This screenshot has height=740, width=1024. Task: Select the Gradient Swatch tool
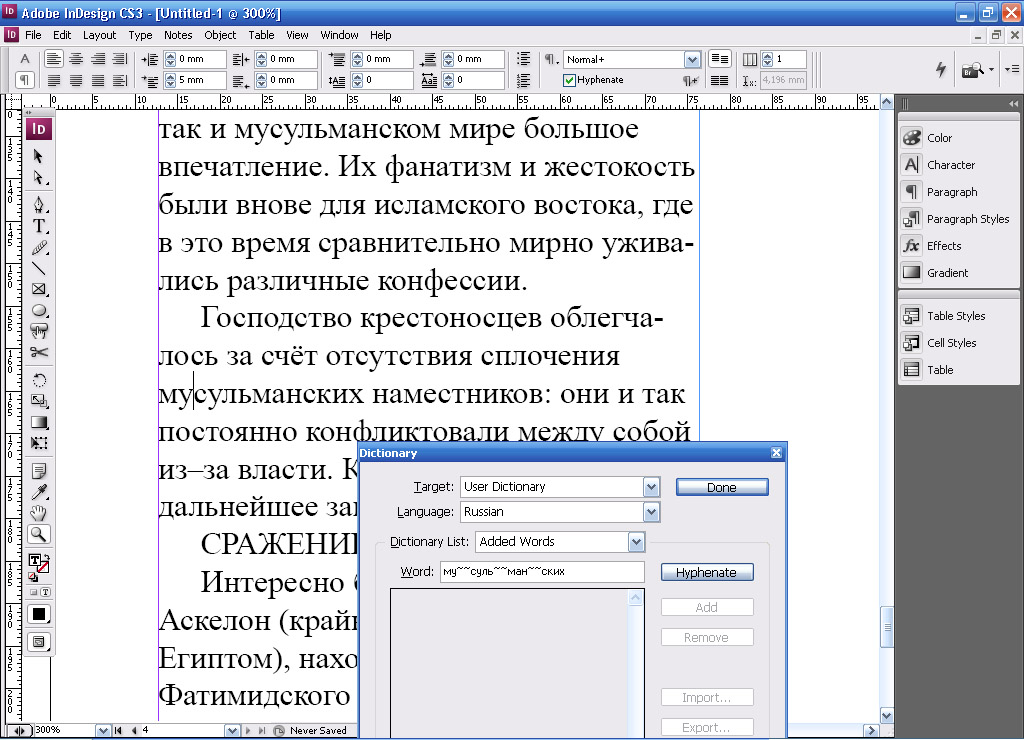click(39, 422)
